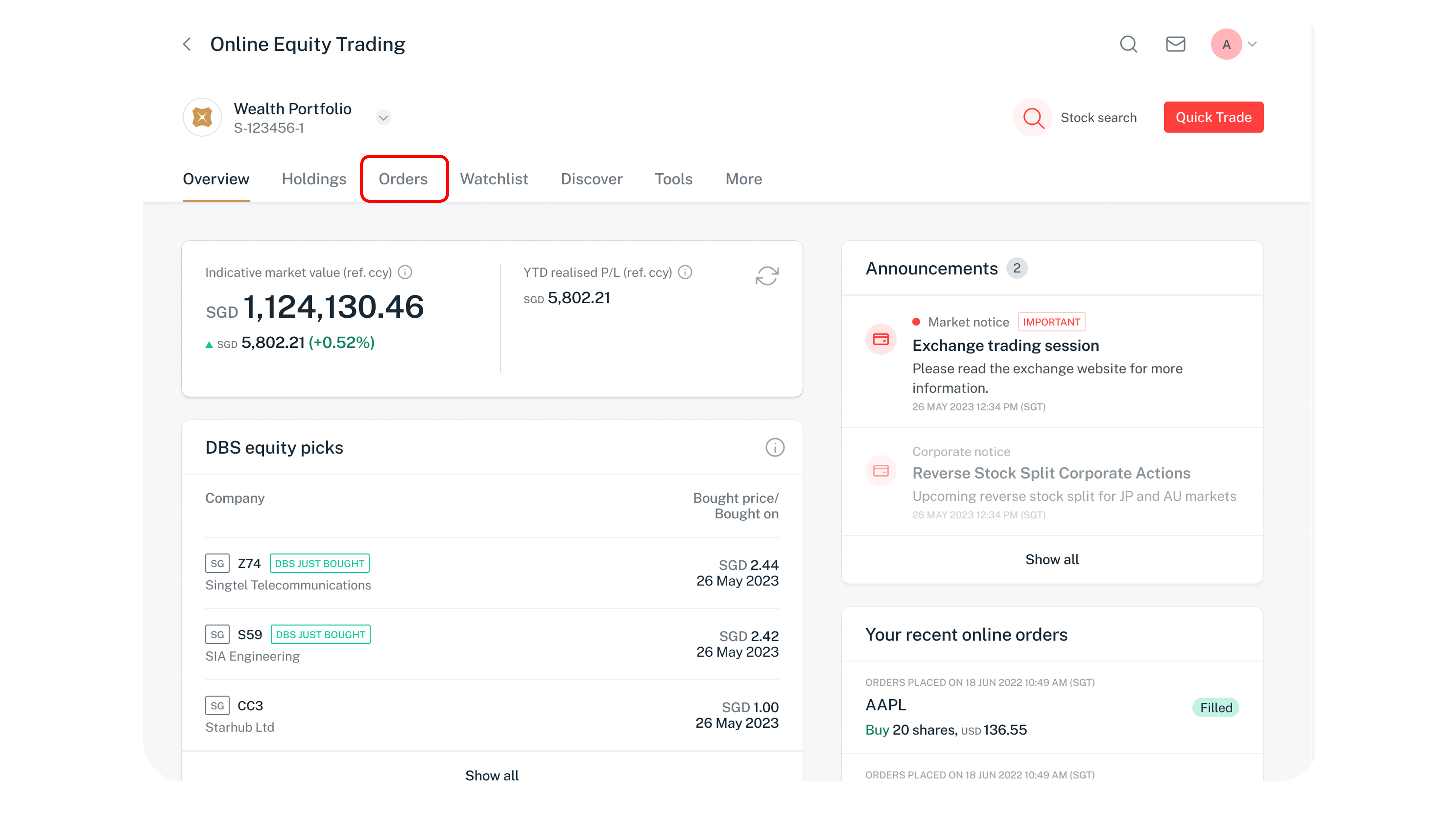
Task: Go back with the left chevron arrow
Action: [x=187, y=44]
